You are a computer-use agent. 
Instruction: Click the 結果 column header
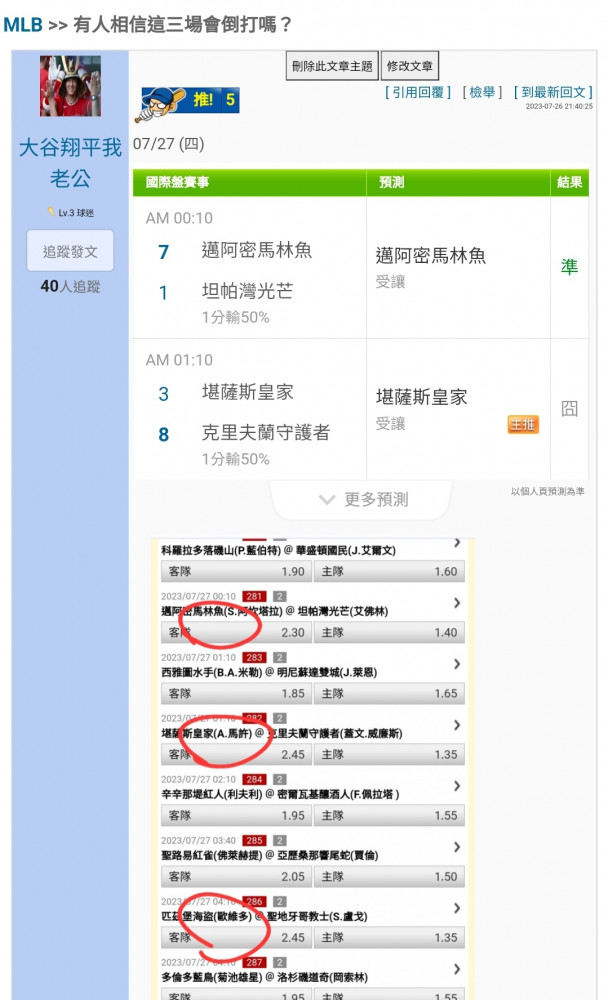click(569, 182)
